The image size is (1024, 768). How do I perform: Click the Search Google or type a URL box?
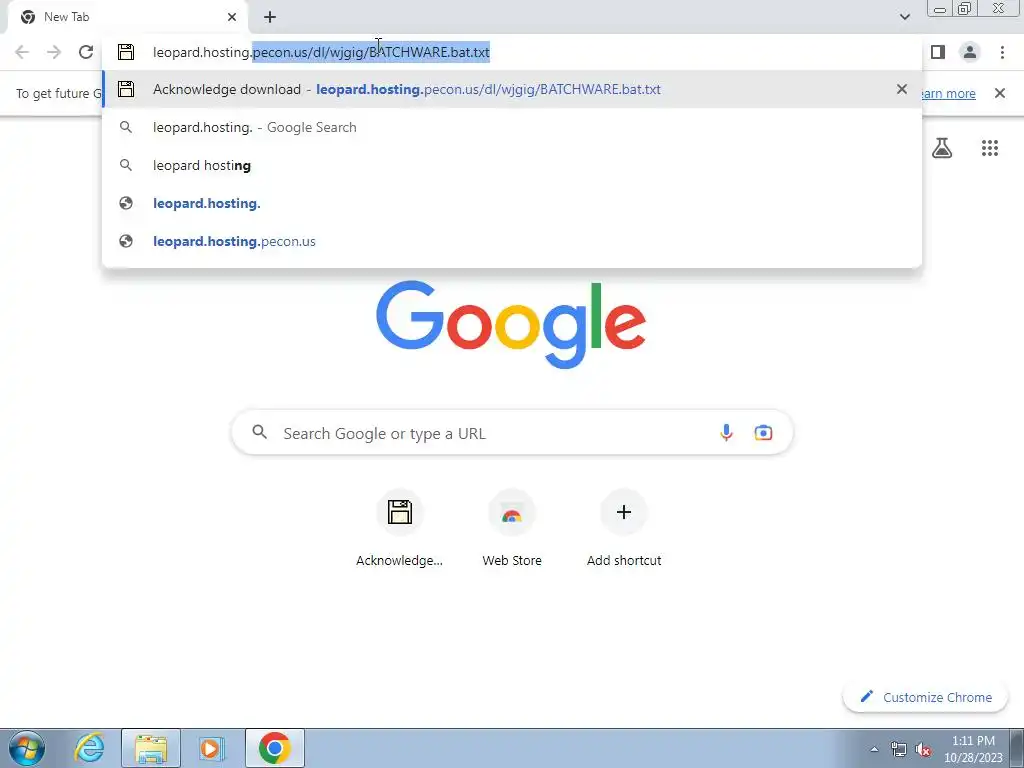(512, 432)
